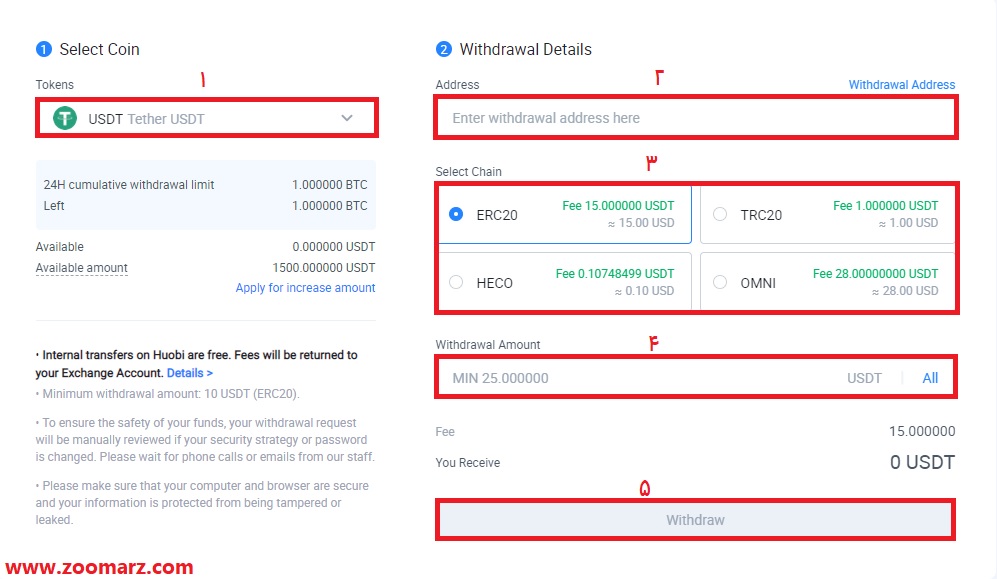Click the step 1 Select Coin badge
This screenshot has width=997, height=579.
(x=44, y=50)
